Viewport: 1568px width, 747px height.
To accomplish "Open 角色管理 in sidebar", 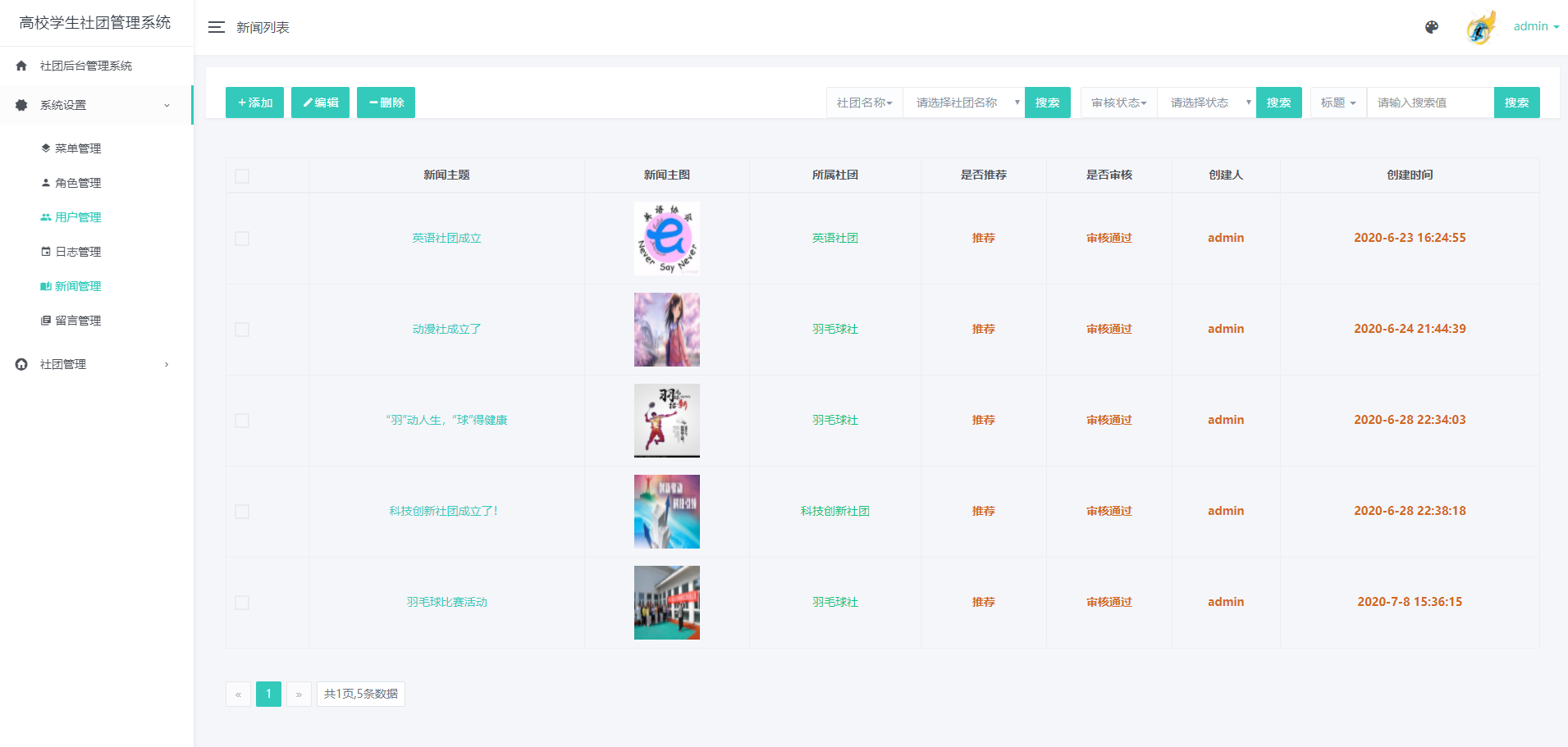I will [78, 183].
